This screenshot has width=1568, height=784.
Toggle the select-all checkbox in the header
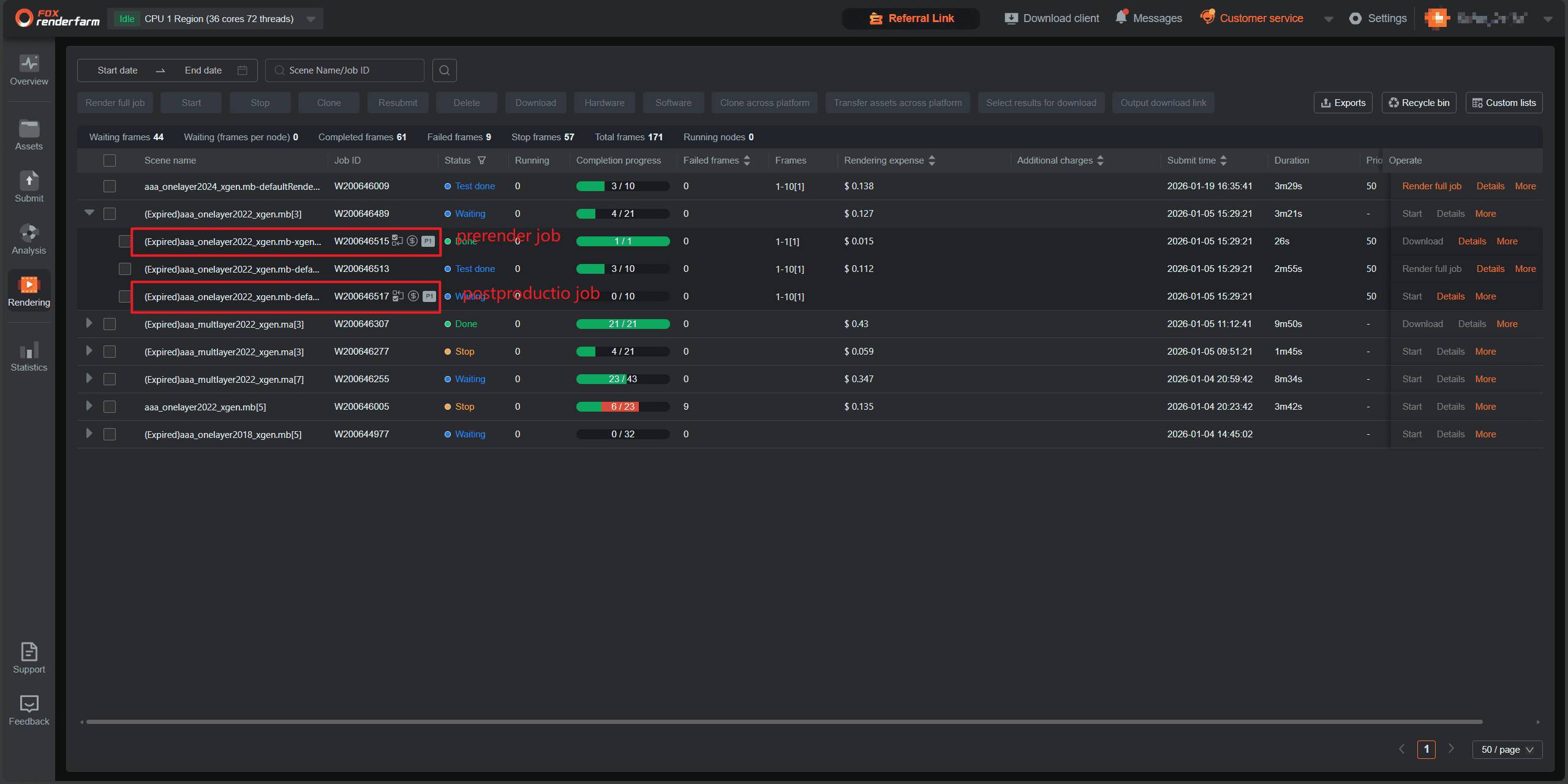tap(110, 160)
